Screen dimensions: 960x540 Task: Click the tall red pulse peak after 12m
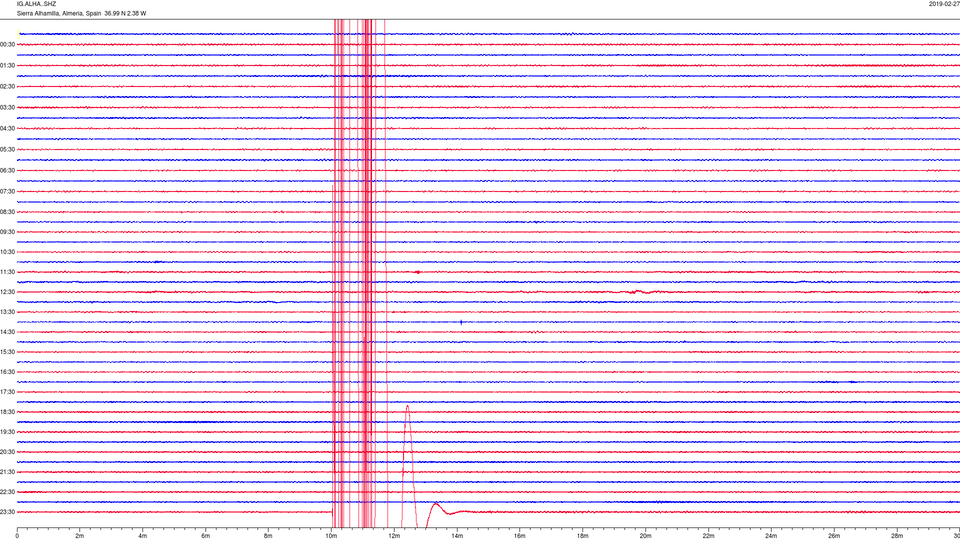(x=407, y=407)
